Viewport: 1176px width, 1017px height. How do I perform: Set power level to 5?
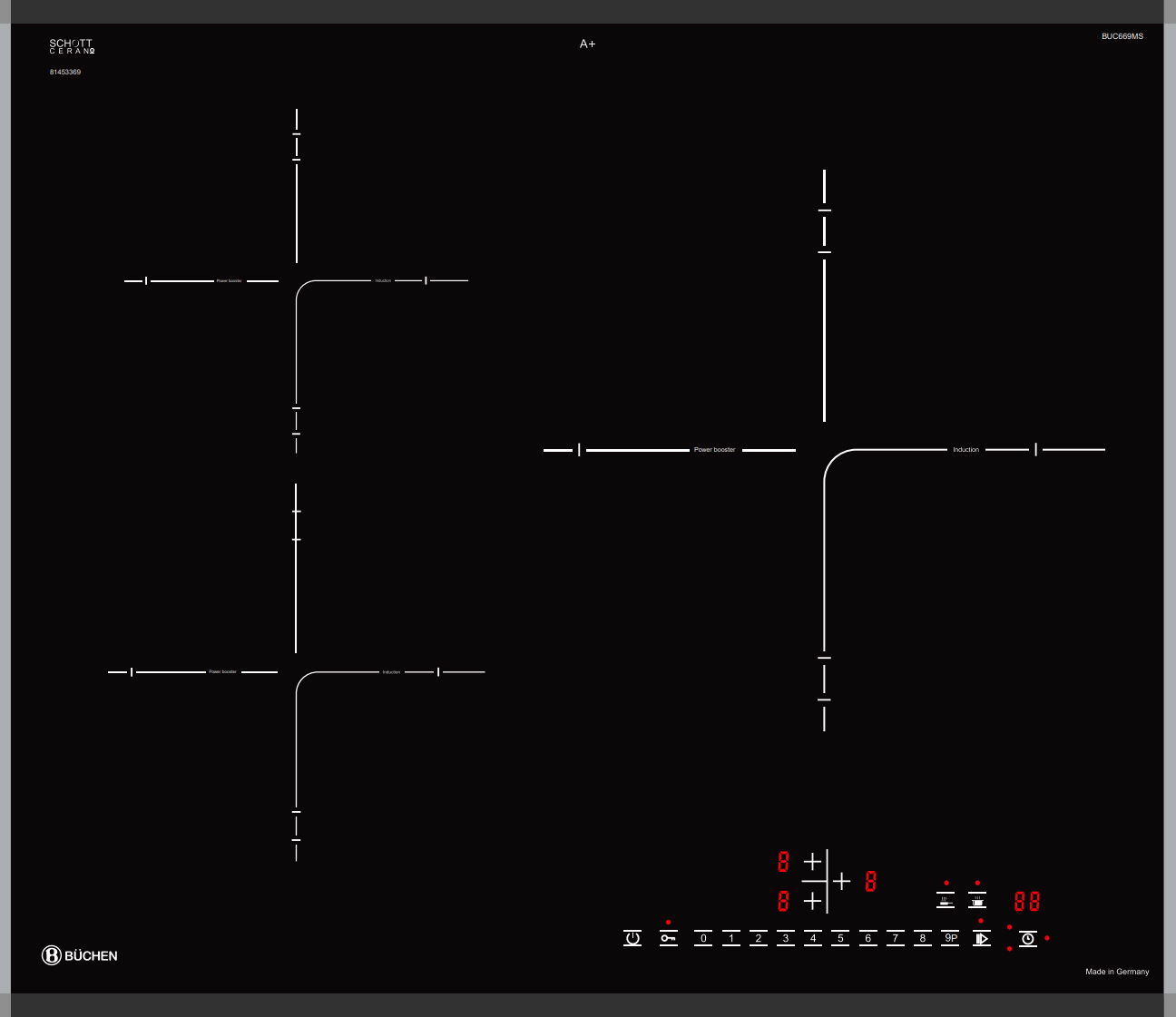[x=840, y=938]
